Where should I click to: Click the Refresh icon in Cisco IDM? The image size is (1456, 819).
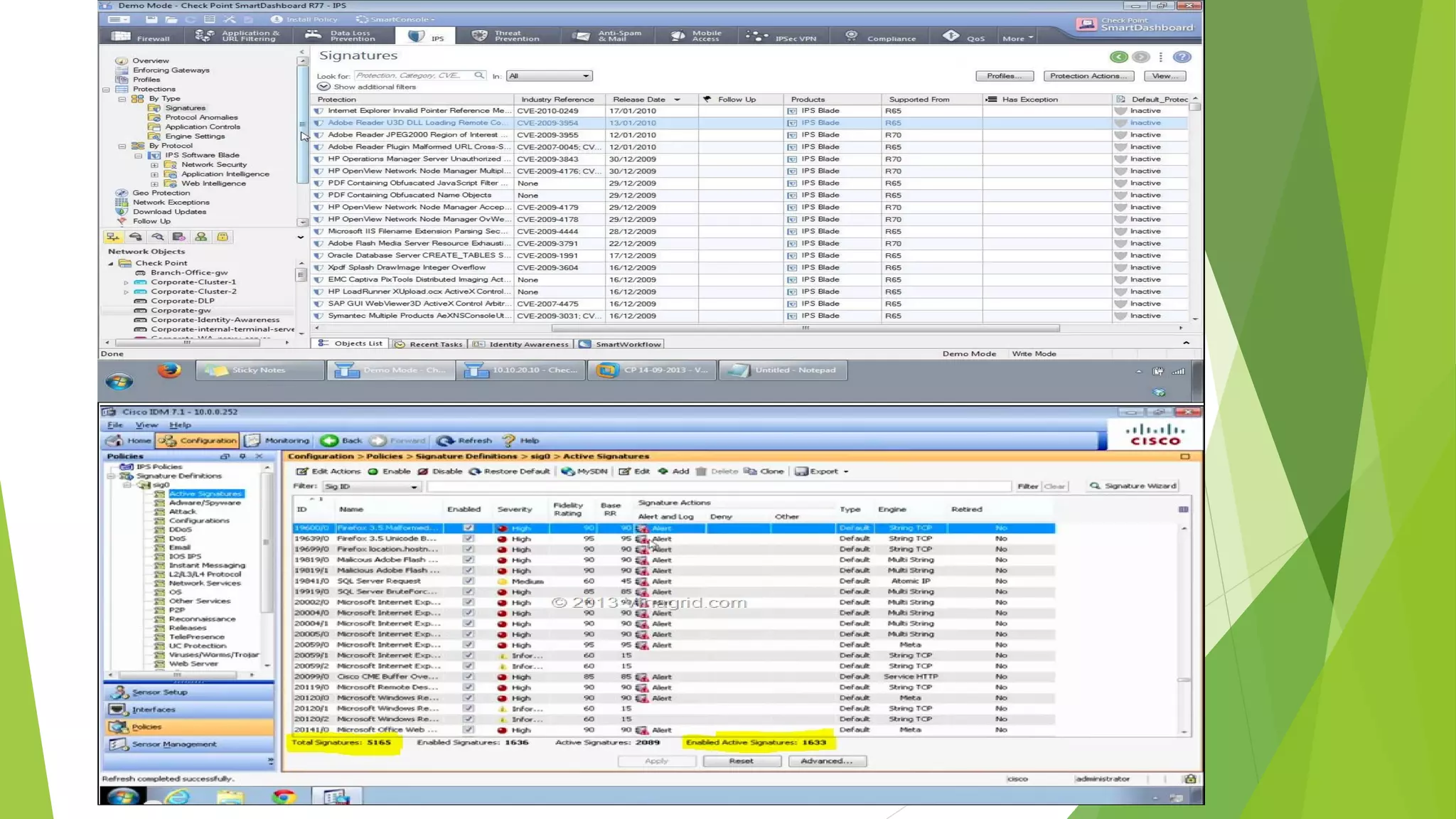445,441
